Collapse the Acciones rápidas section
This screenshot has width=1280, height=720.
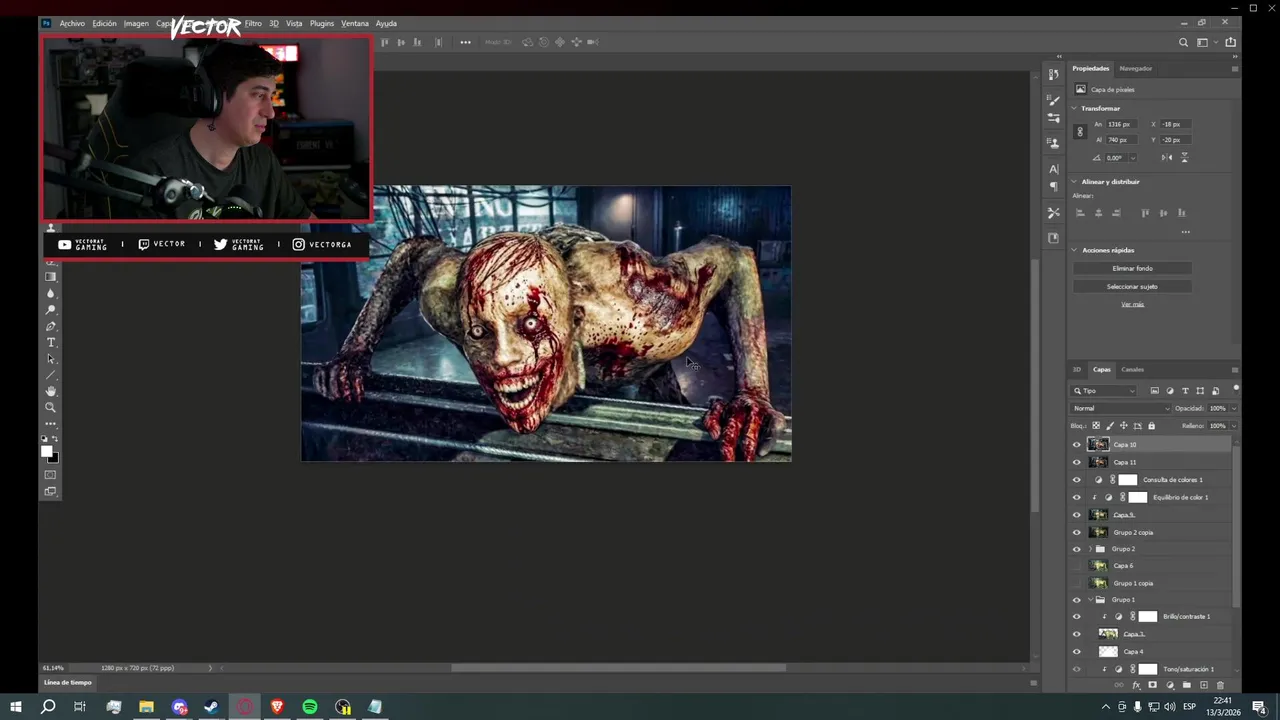click(x=1075, y=250)
